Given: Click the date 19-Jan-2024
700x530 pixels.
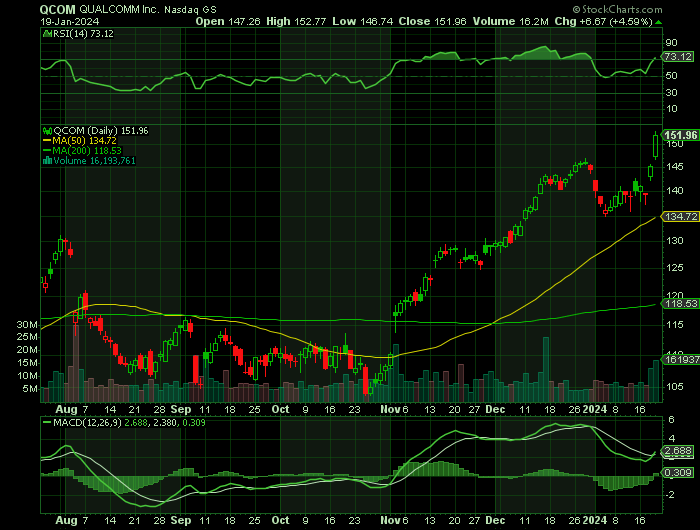Looking at the screenshot, I should [70, 21].
